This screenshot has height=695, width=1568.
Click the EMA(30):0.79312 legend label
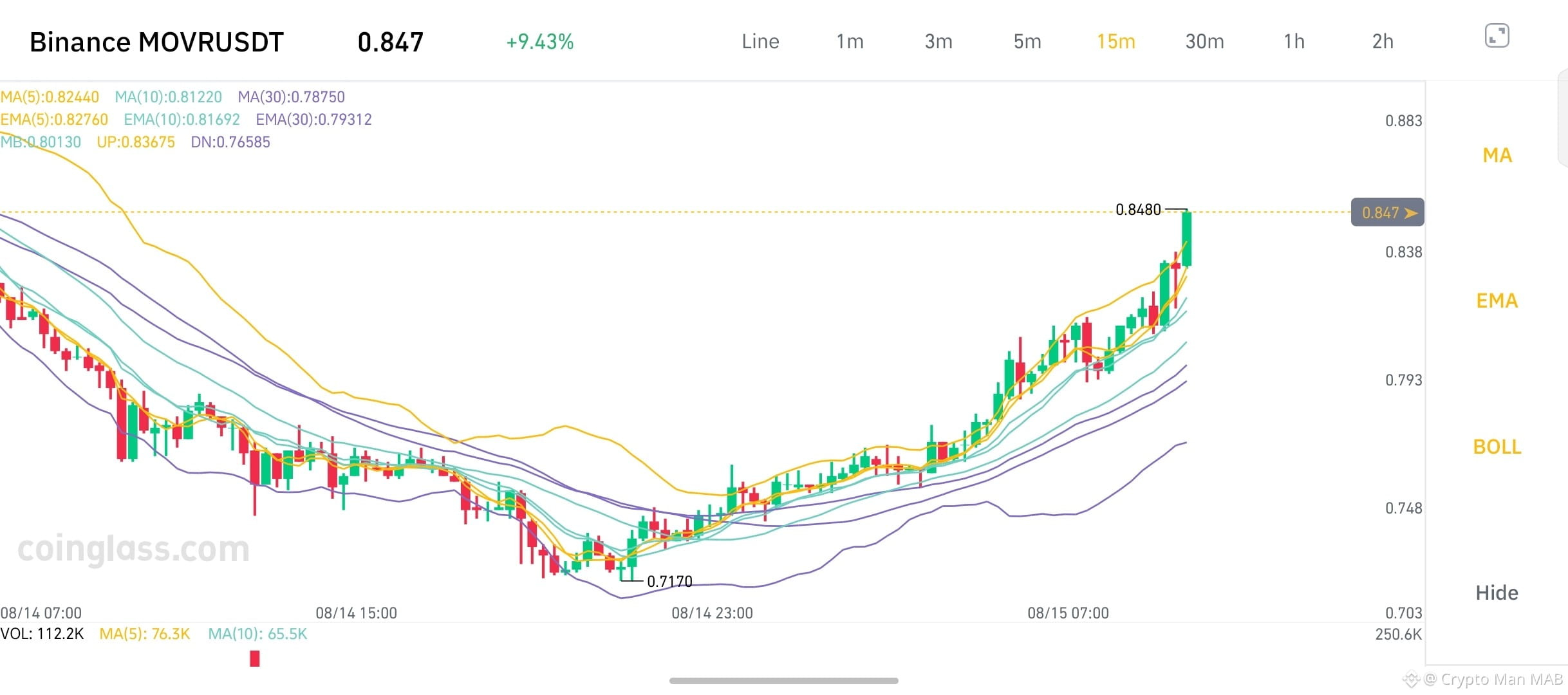click(313, 120)
